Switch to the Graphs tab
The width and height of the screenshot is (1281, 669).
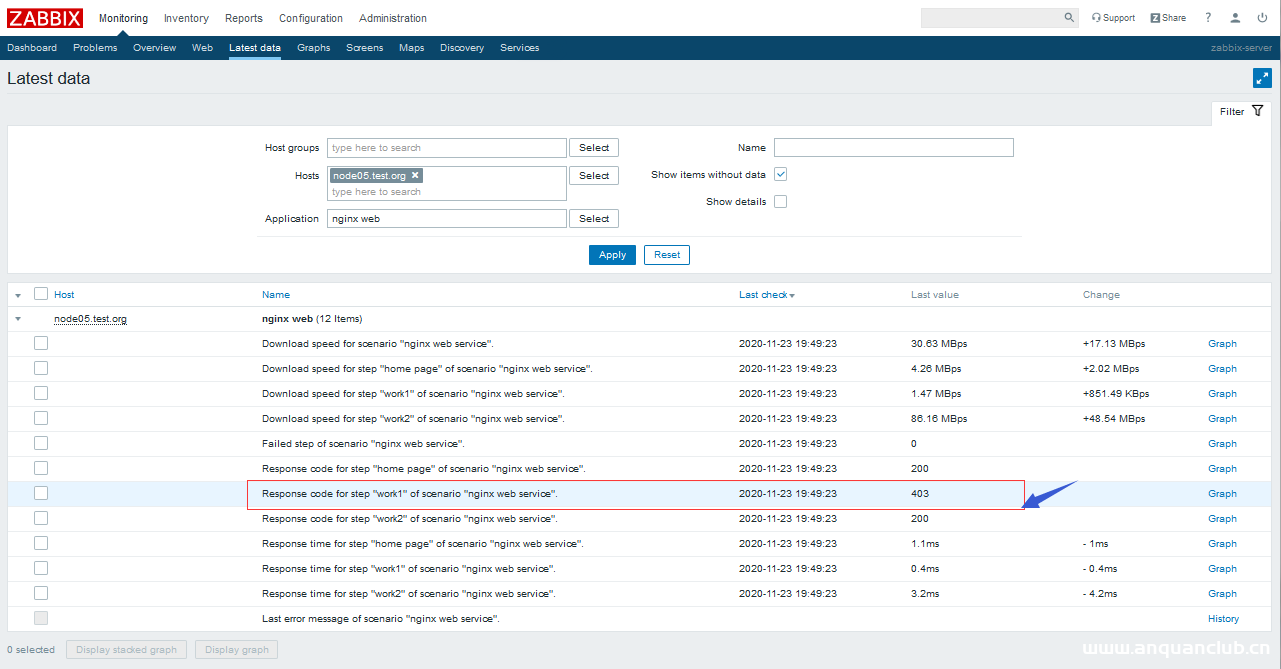point(313,47)
